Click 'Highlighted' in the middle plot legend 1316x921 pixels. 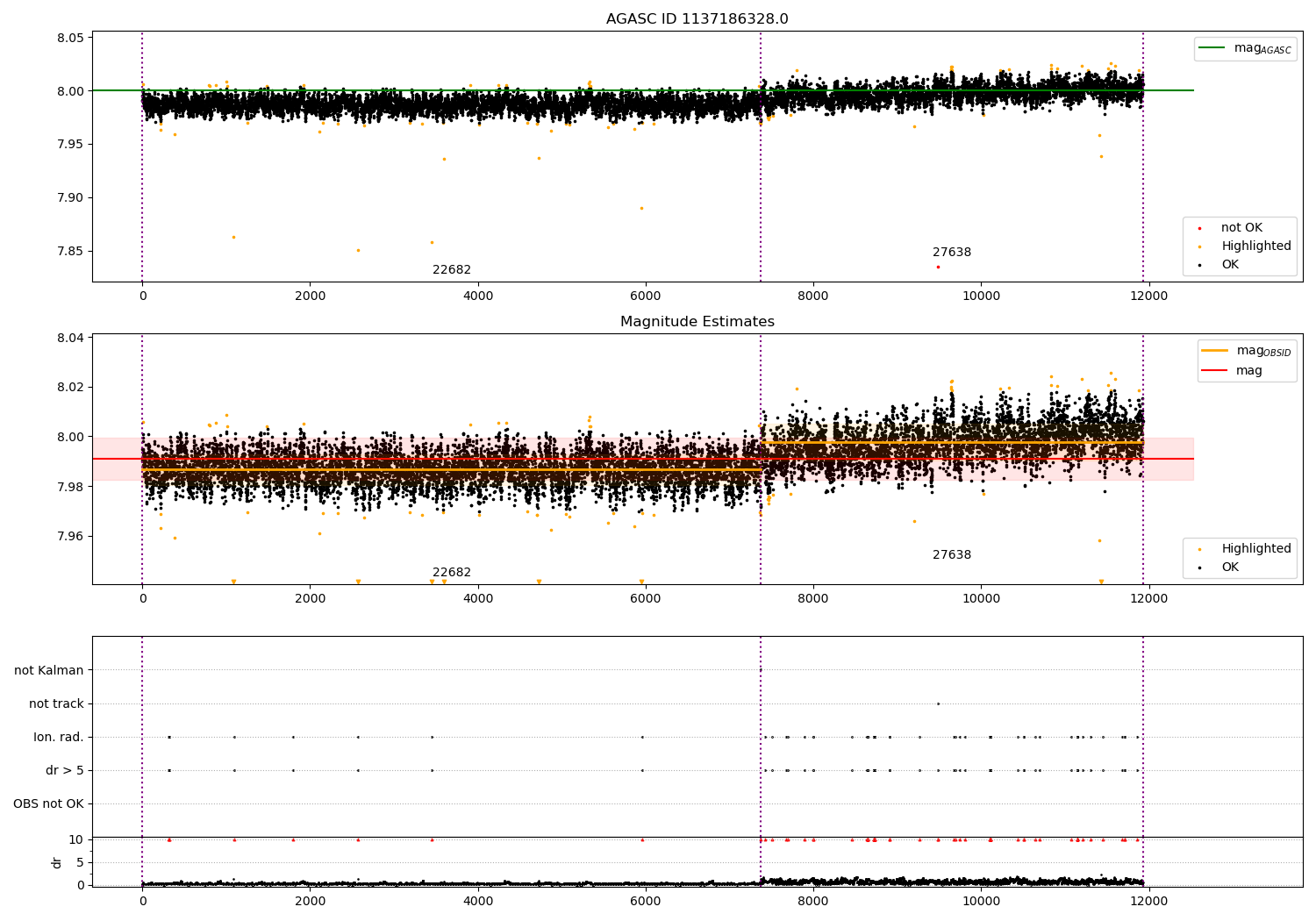1255,549
